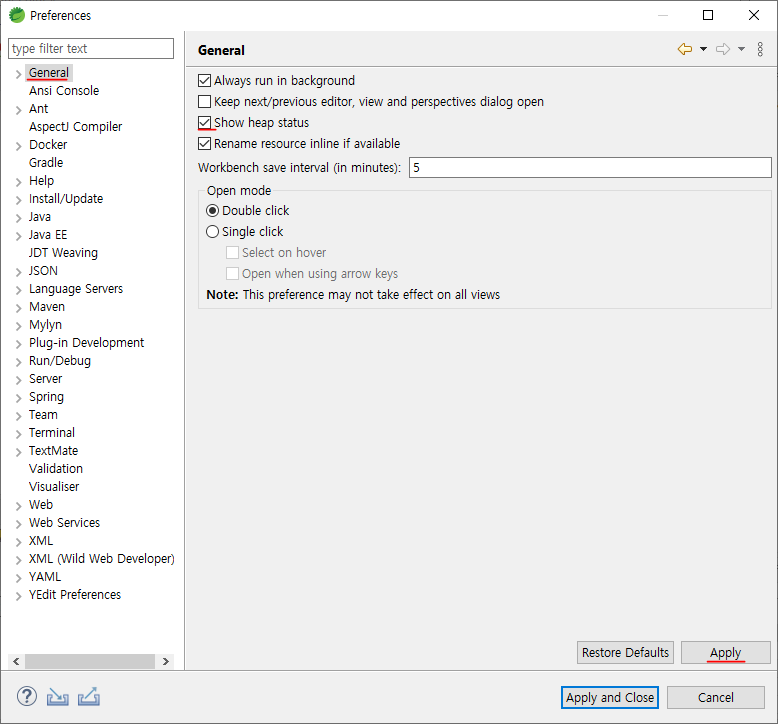Click the back navigation arrow icon

pyautogui.click(x=685, y=49)
